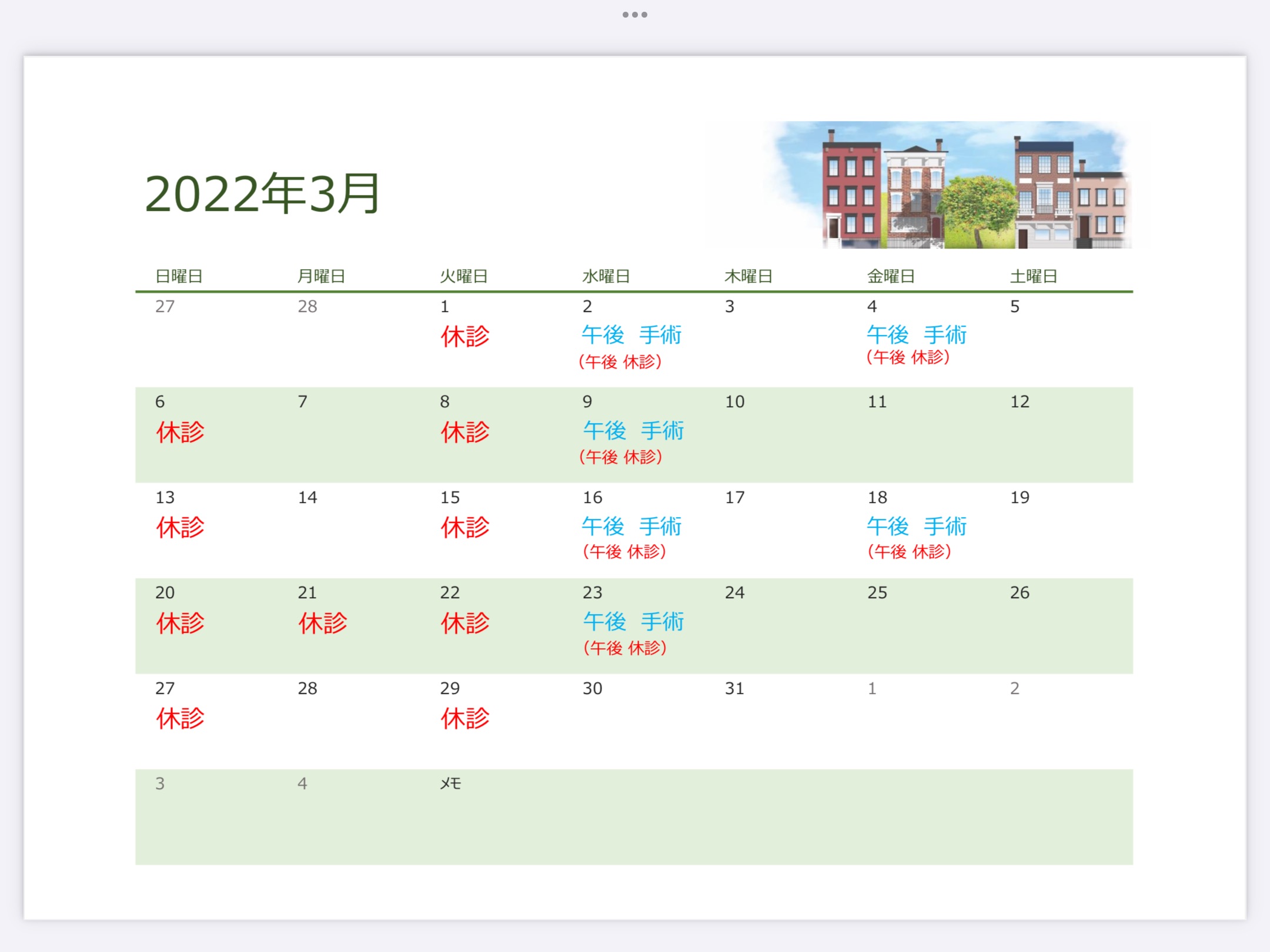Click the 休診 note on March 6

(180, 433)
